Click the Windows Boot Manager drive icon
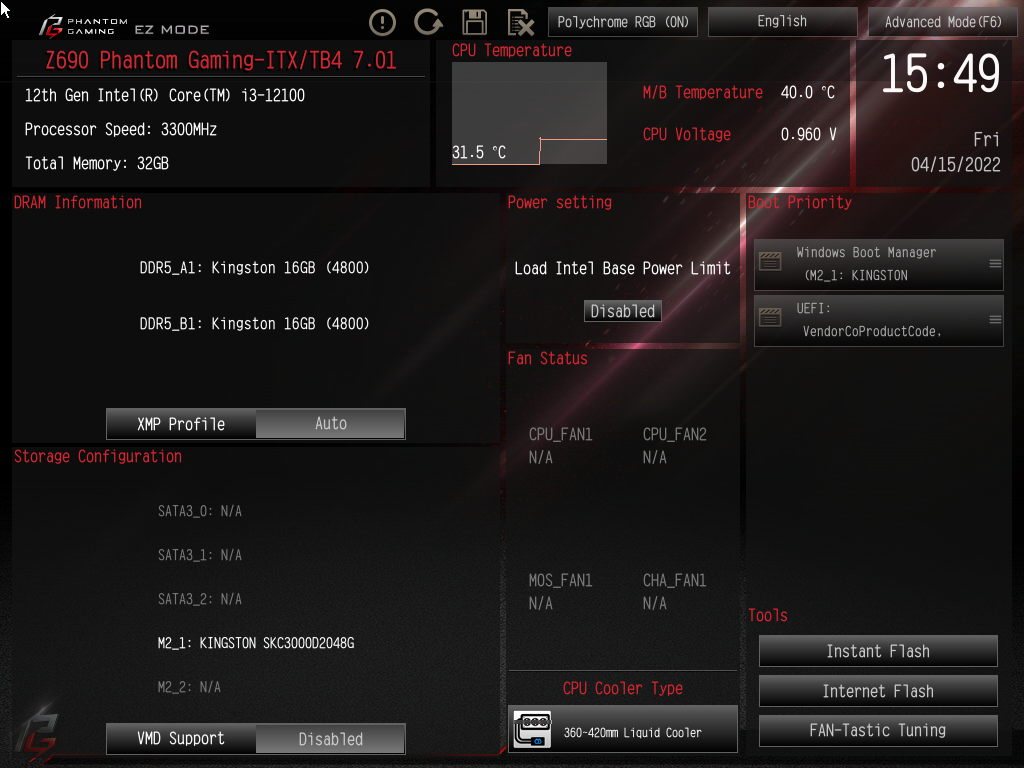Viewport: 1024px width, 768px height. click(x=770, y=262)
